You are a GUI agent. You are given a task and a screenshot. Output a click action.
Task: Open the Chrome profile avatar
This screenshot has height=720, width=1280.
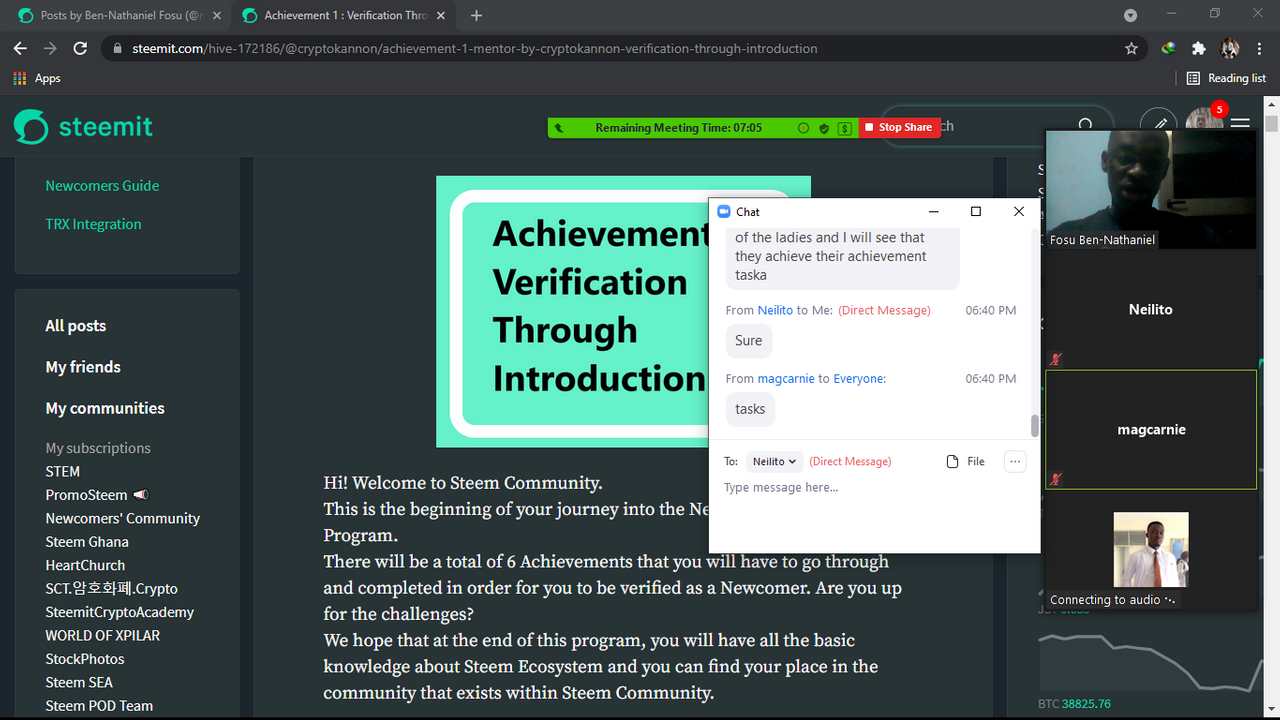[x=1230, y=48]
